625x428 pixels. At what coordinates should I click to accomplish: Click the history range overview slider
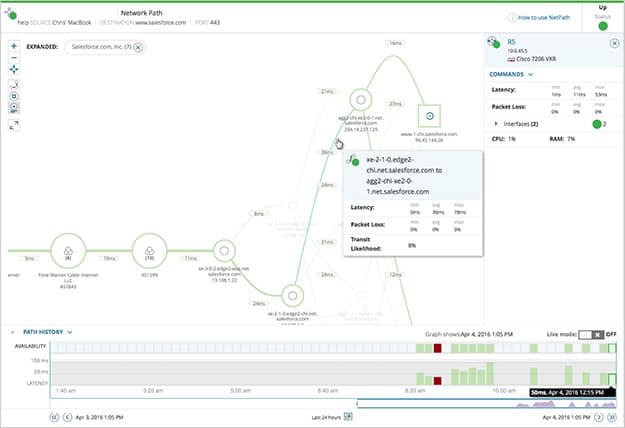(486, 404)
